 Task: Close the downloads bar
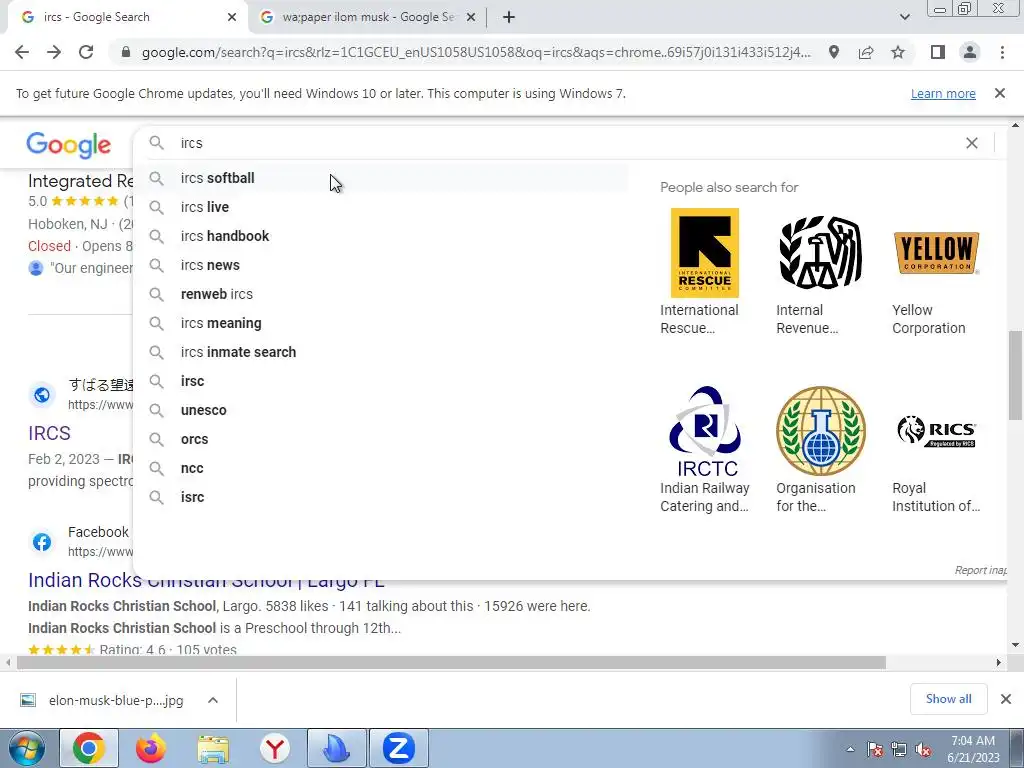pos(1006,699)
